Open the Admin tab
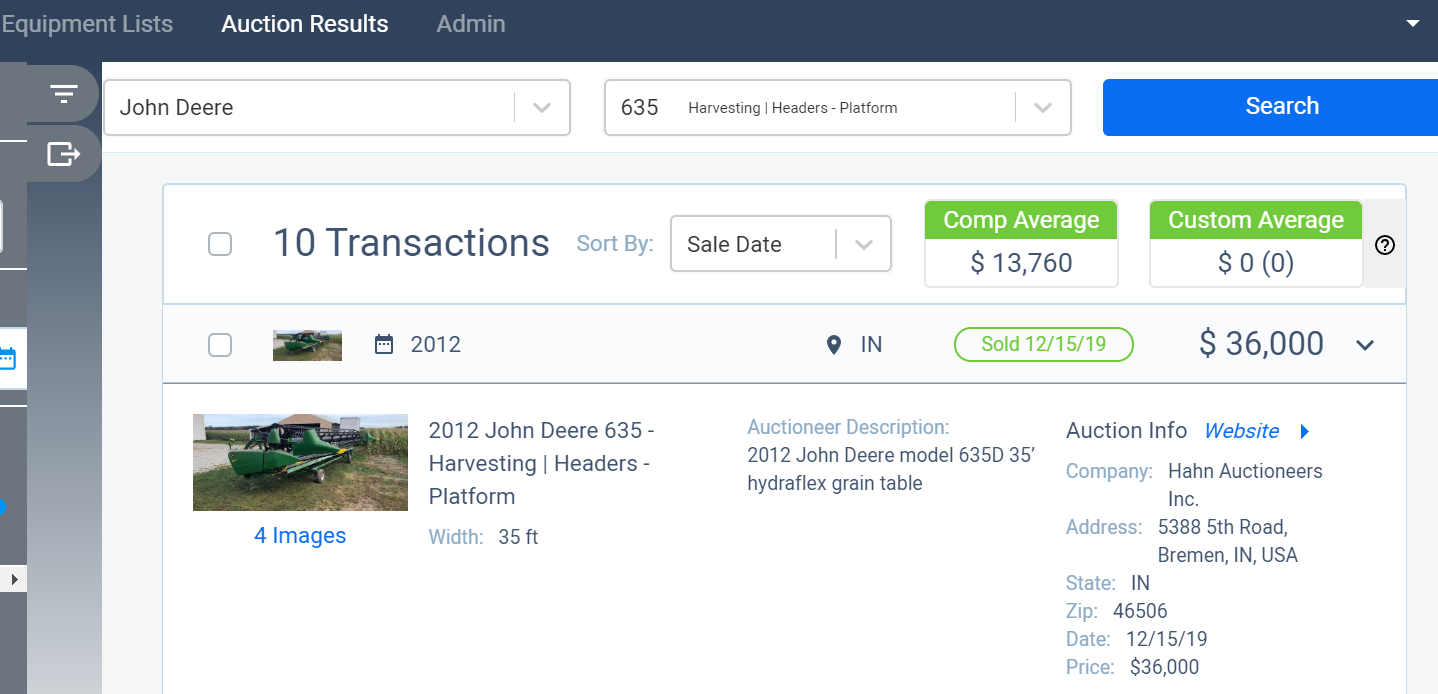Viewport: 1438px width, 694px height. click(x=471, y=24)
